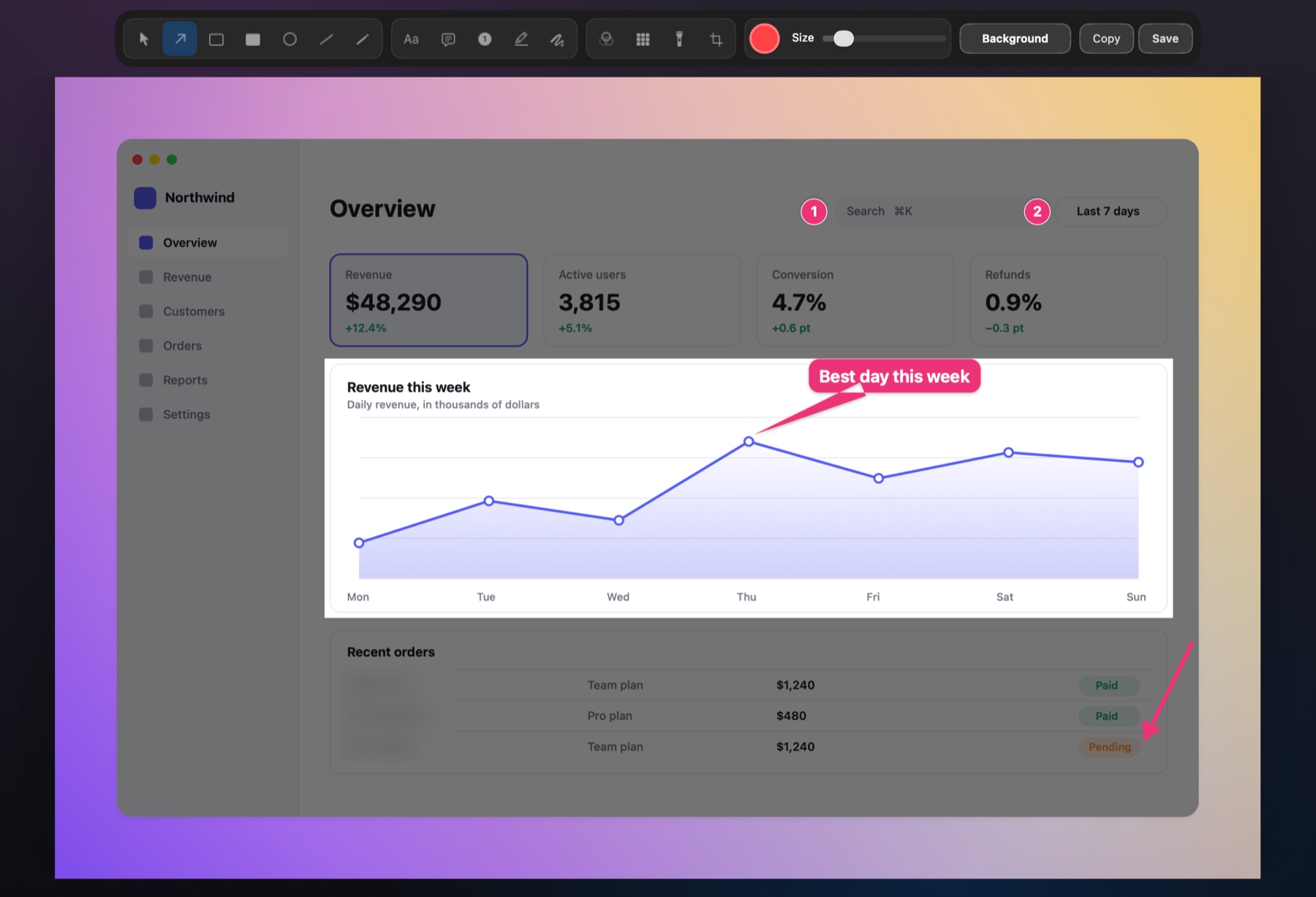Click the Last 7 days button in the dashboard
The image size is (1316, 897).
pos(1111,211)
